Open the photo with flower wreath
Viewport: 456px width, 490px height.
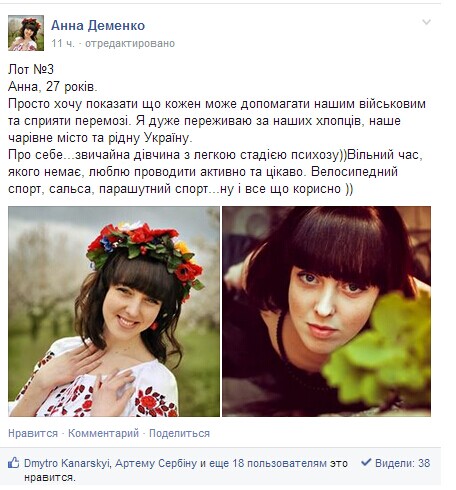114,311
